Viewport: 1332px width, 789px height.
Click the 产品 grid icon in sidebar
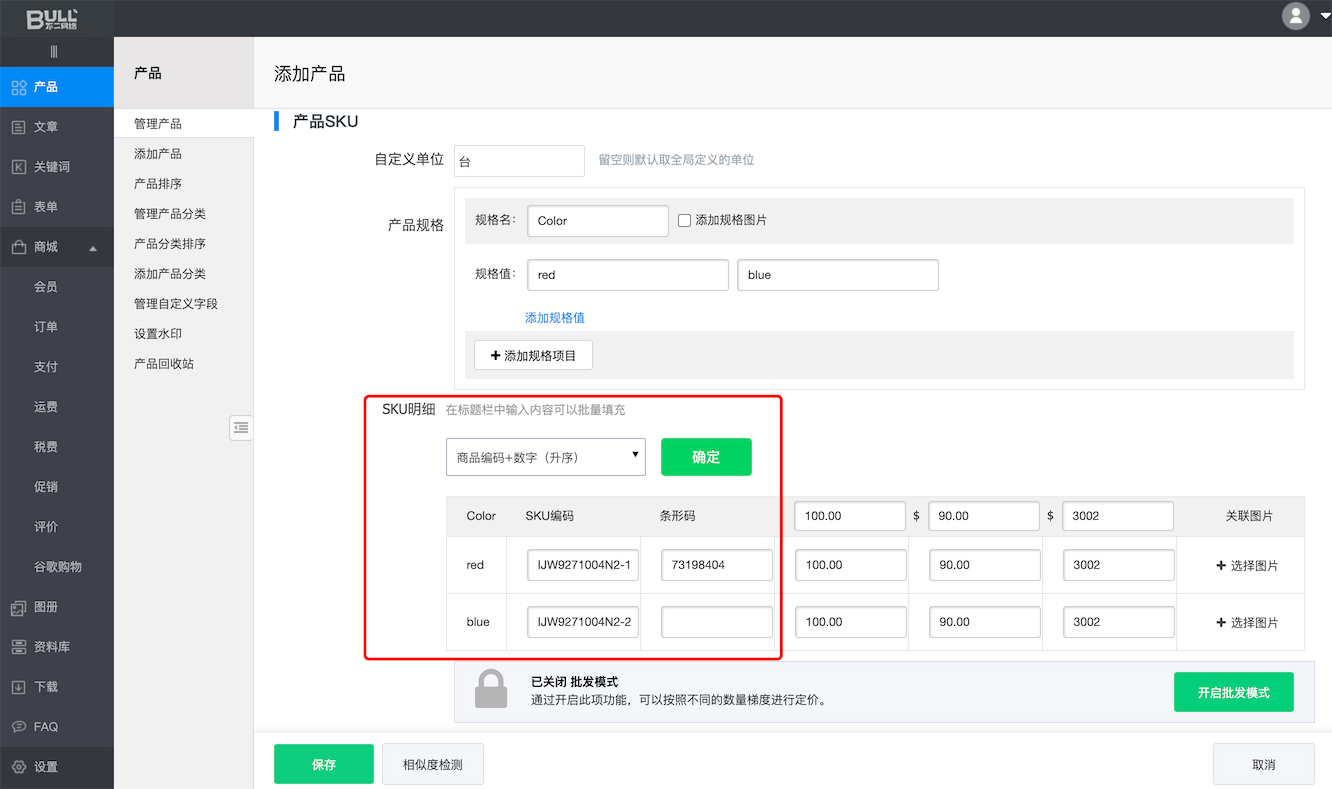[19, 87]
